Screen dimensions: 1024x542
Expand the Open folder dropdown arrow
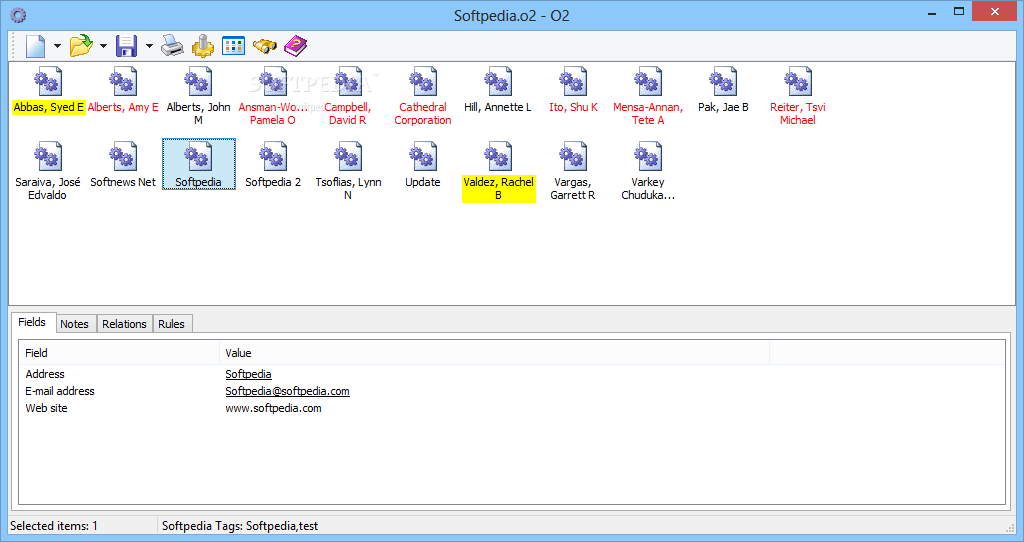(103, 46)
